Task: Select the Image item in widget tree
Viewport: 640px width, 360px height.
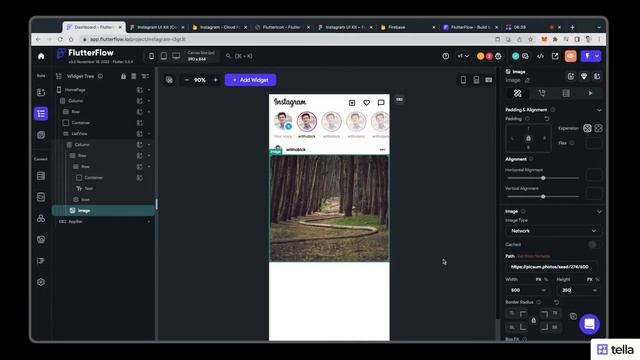Action: pos(103,211)
